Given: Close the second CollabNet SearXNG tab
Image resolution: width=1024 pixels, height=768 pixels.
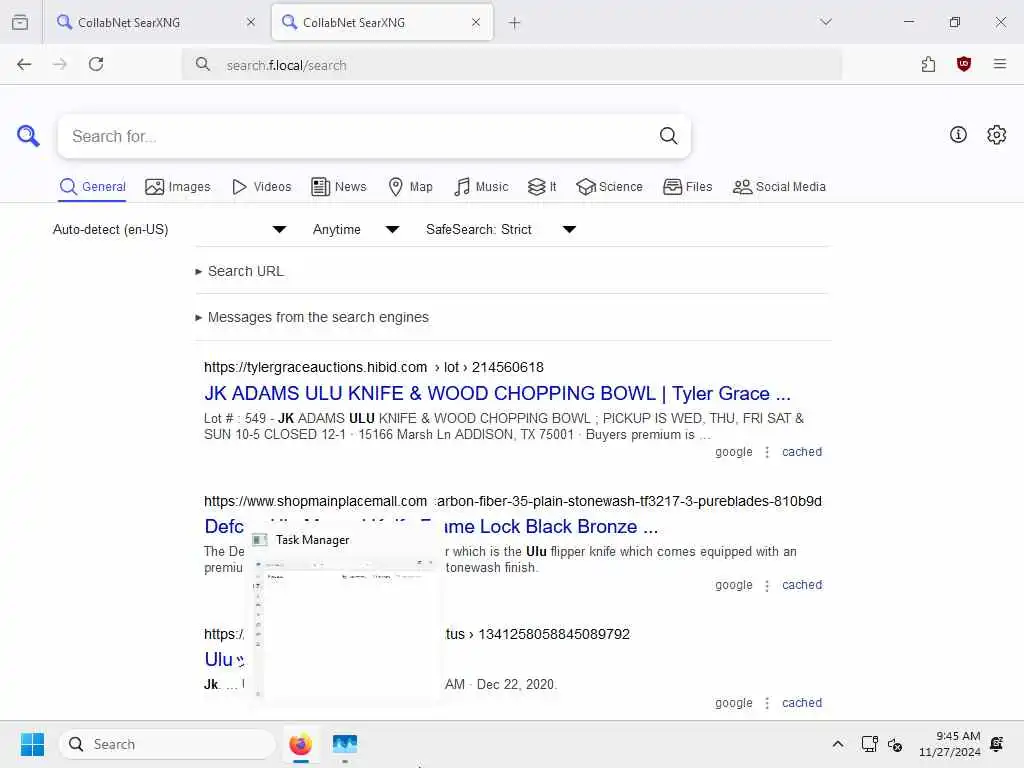Looking at the screenshot, I should click(476, 22).
